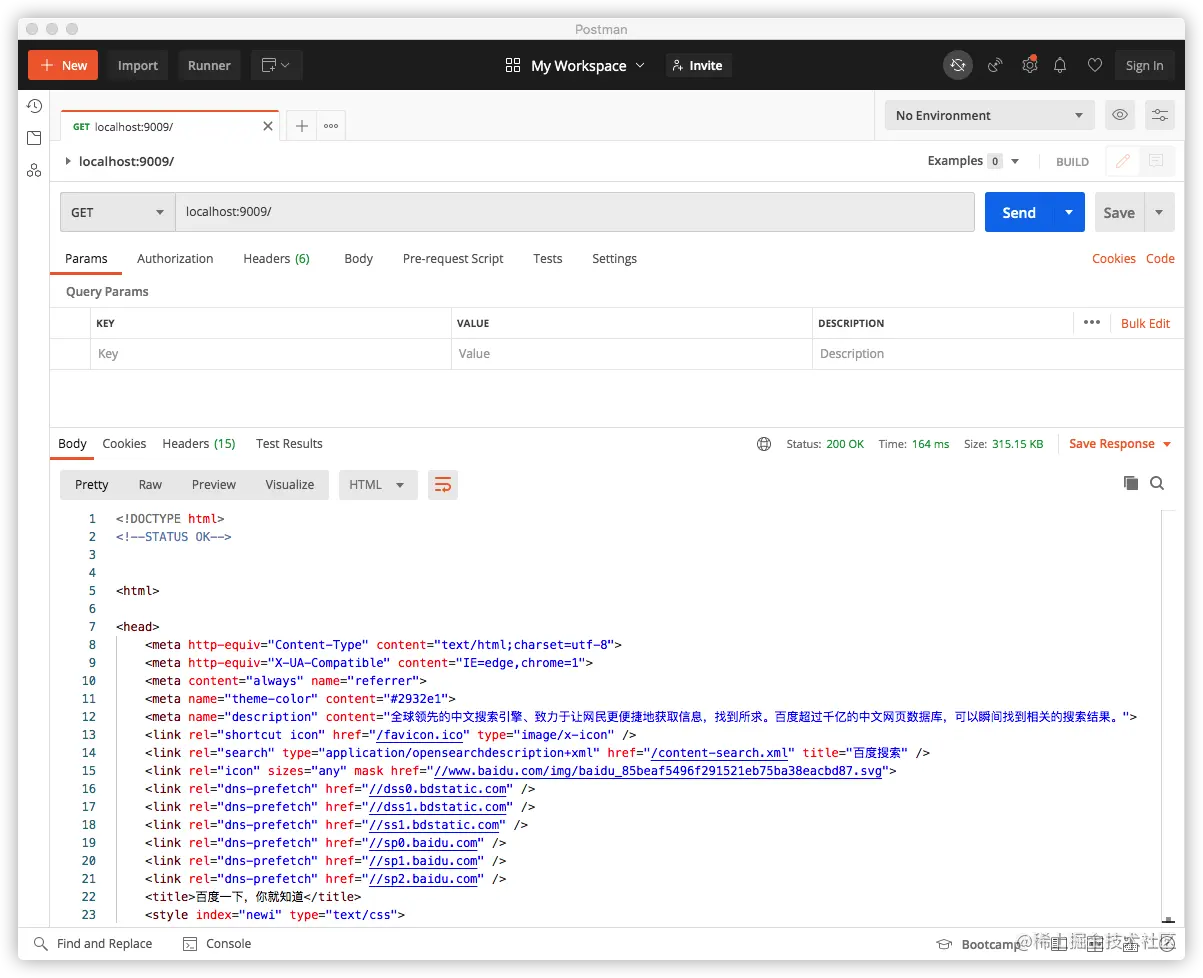Open the Examples dropdown arrow
This screenshot has width=1203, height=978.
point(1015,161)
